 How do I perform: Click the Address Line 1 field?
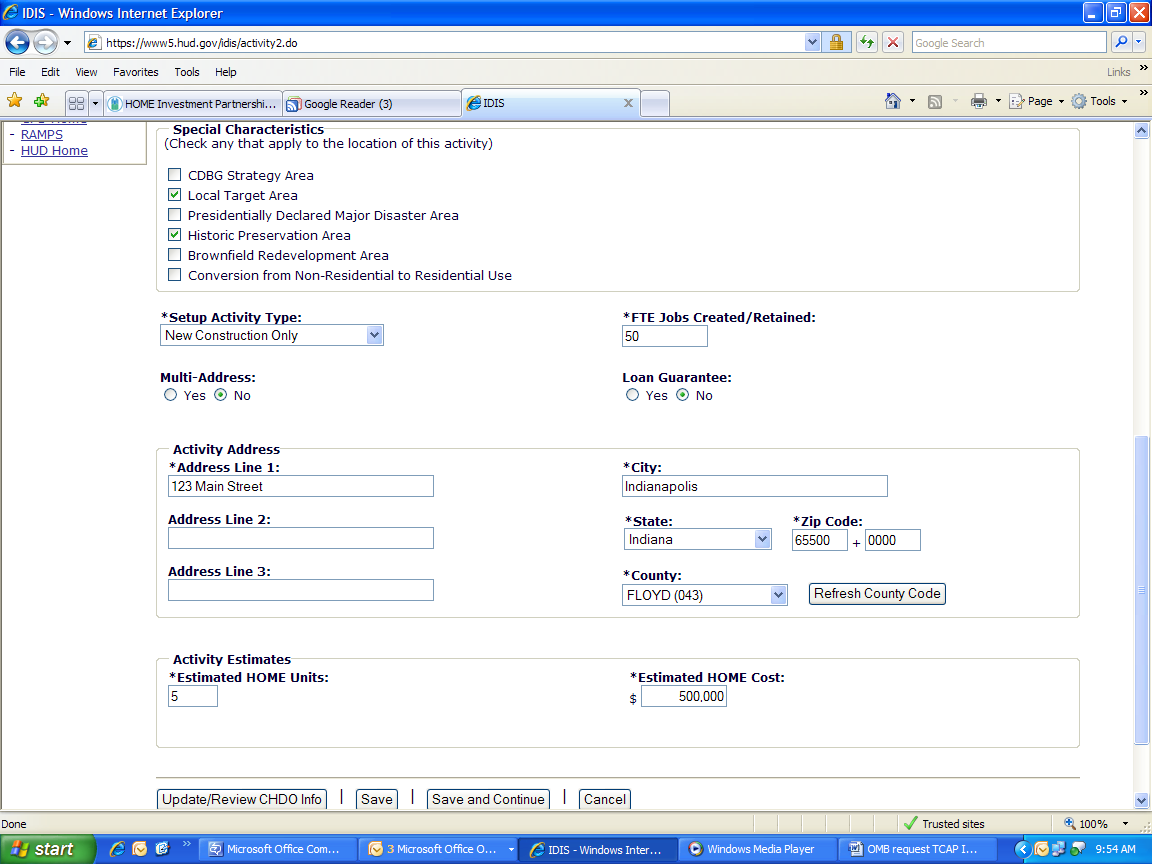click(300, 486)
